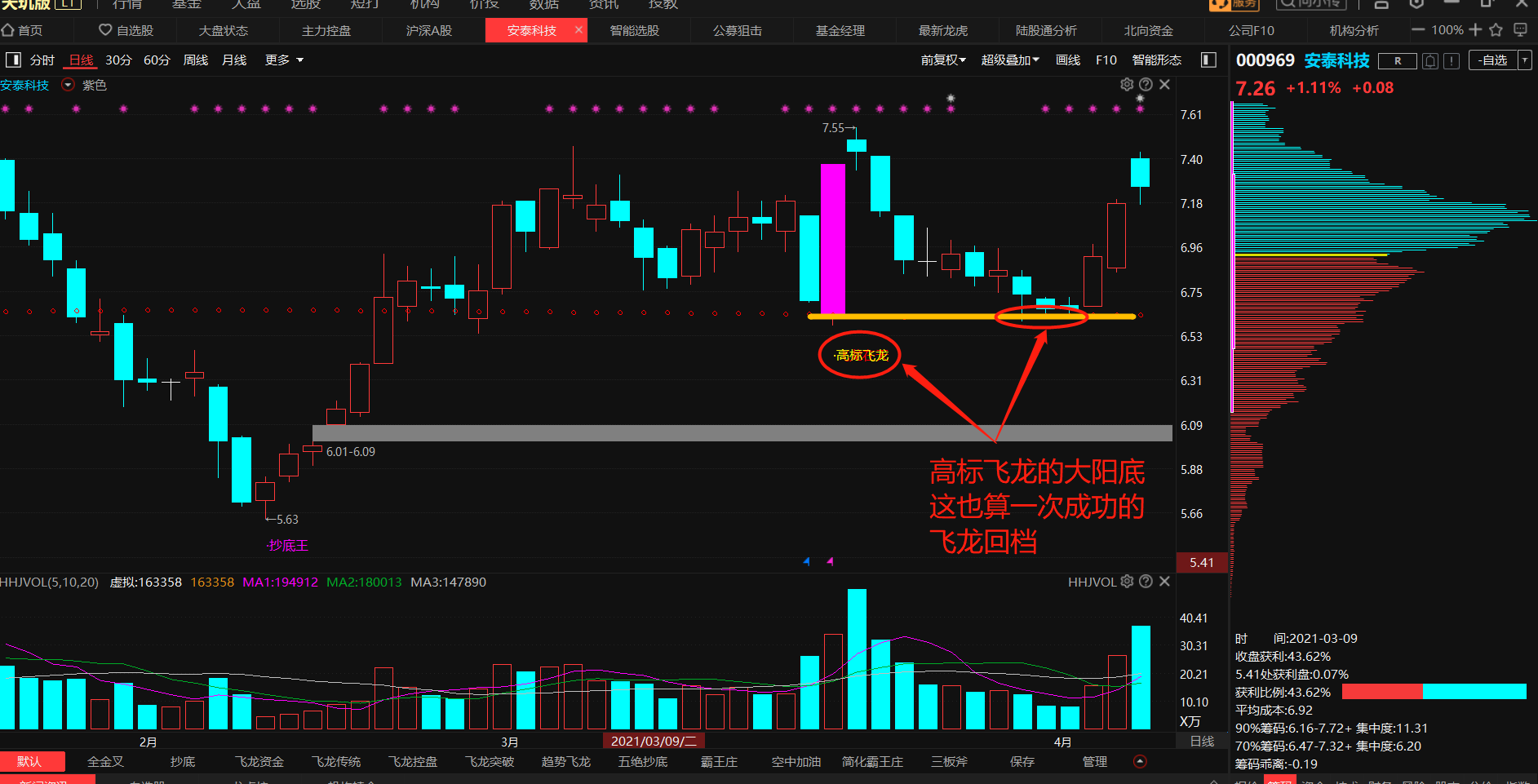Select the 月线 monthly period
Viewport: 1538px width, 784px height.
234,60
